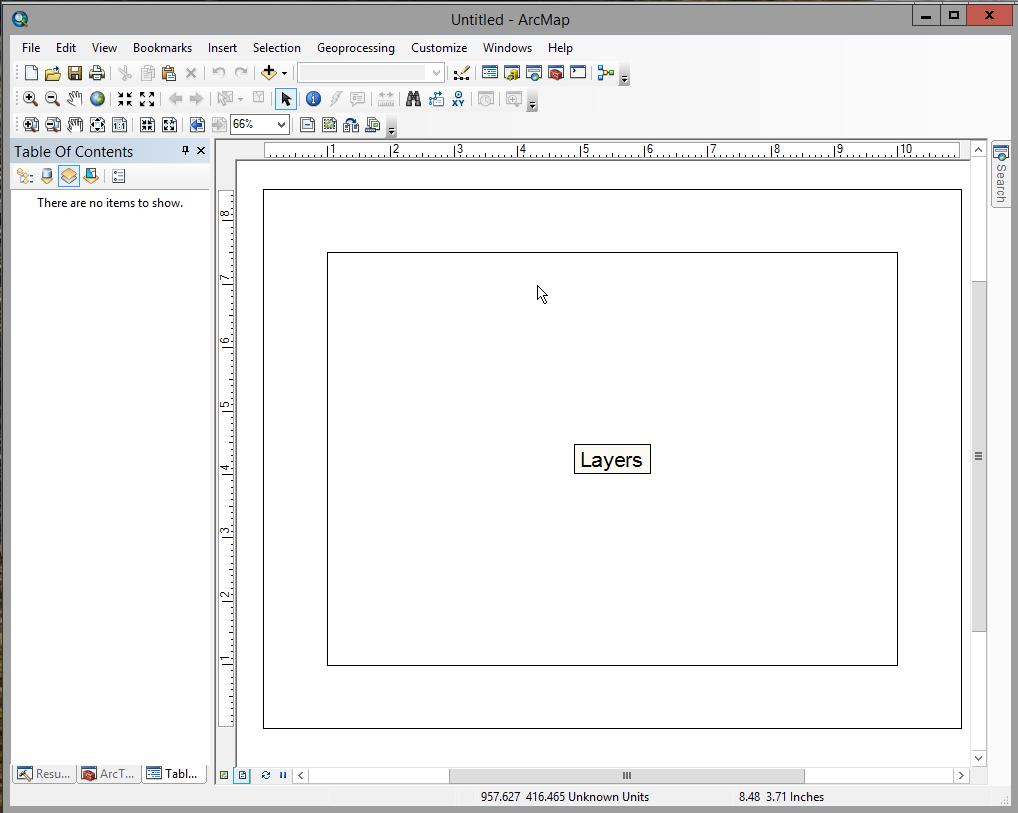Open the Search window toolbar icon

[534, 73]
